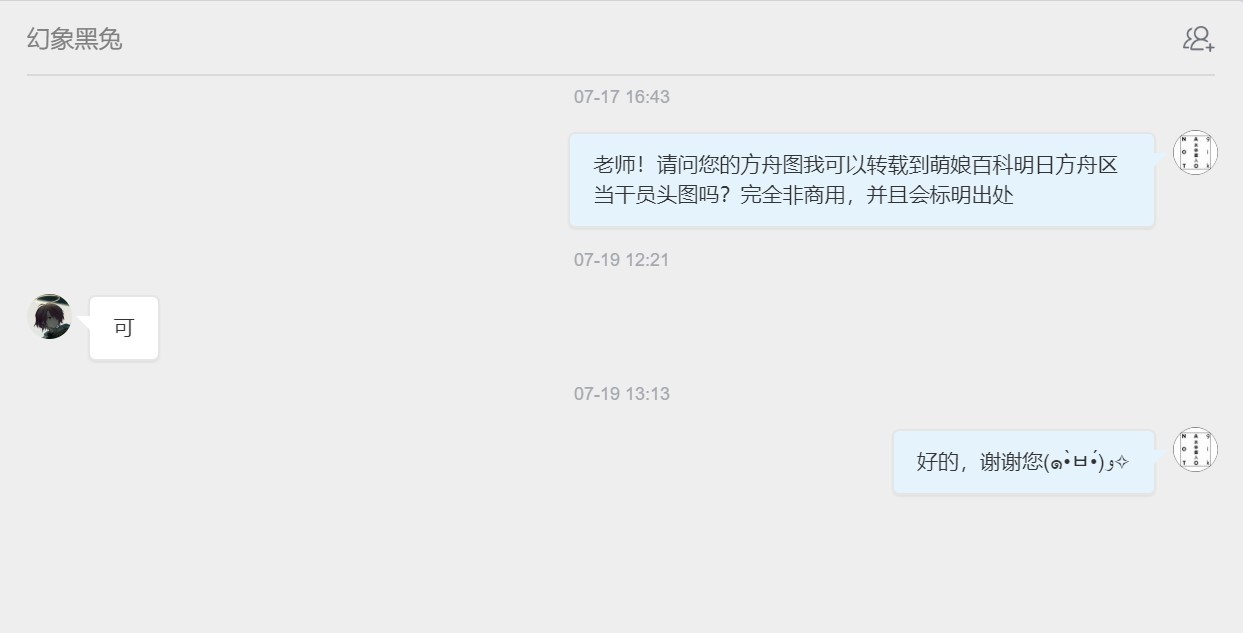Click the sender avatar beside the 老师 message
This screenshot has width=1243, height=633.
[1195, 152]
